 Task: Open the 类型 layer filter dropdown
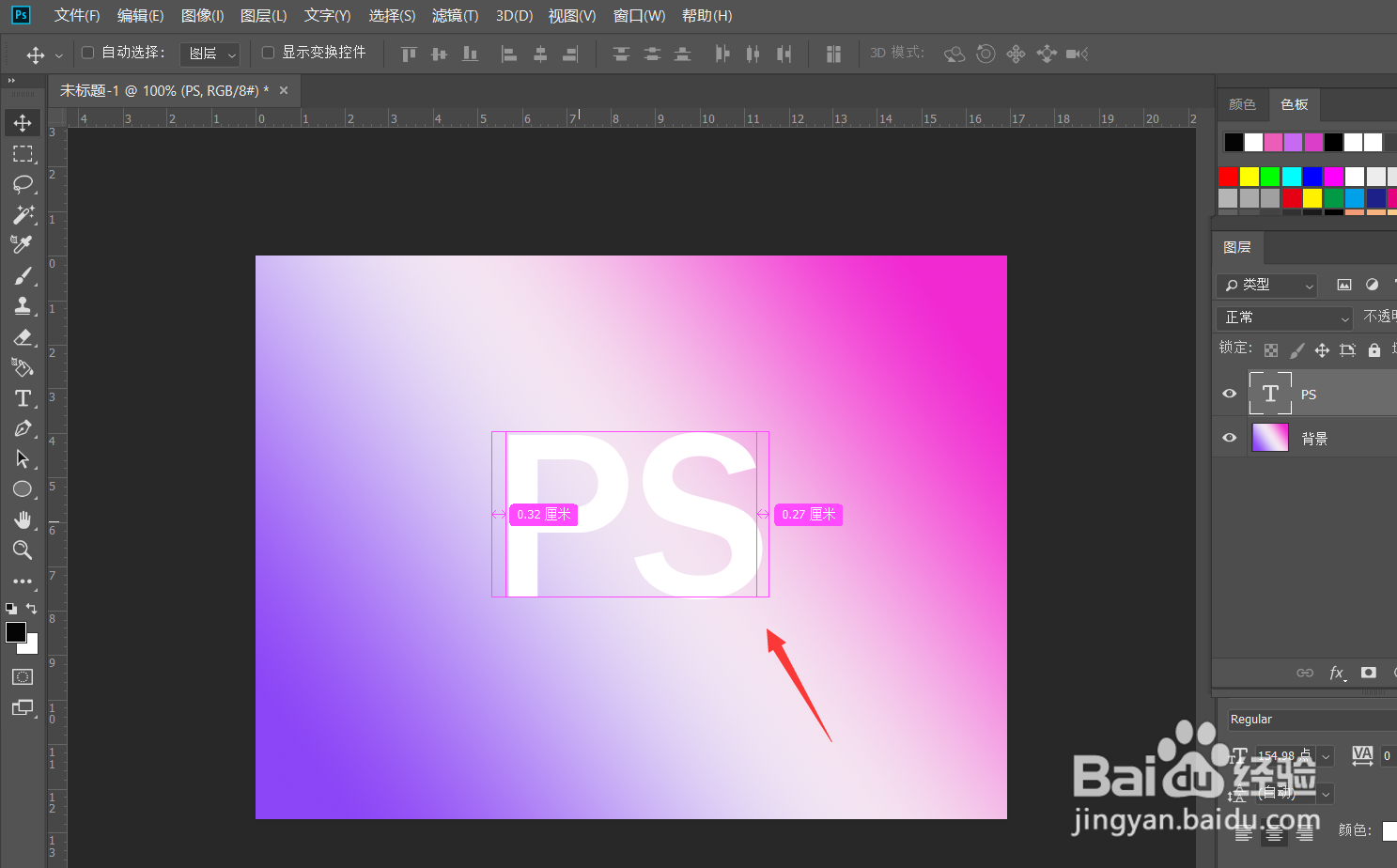click(x=1266, y=285)
